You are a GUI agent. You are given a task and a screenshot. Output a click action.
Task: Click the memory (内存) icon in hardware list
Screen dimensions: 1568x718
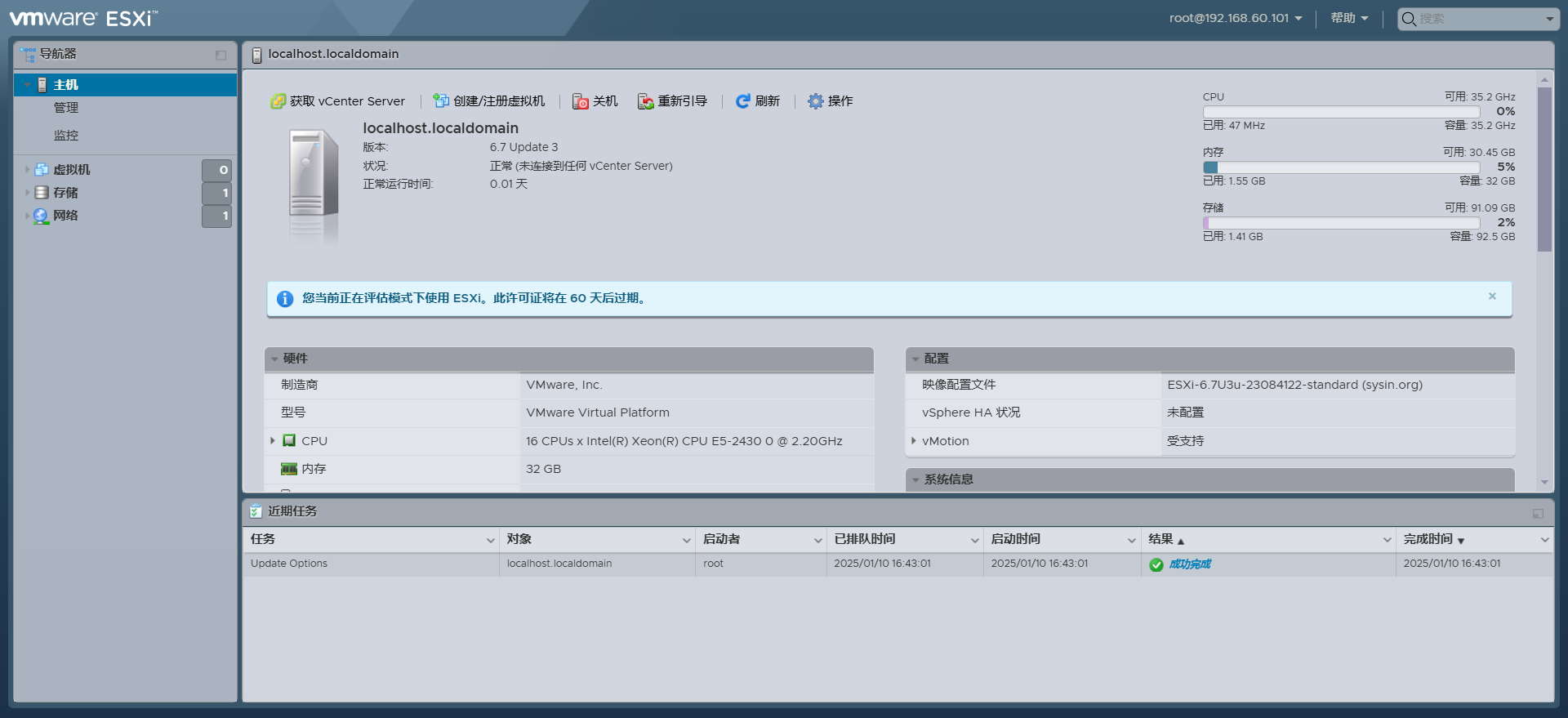[289, 469]
